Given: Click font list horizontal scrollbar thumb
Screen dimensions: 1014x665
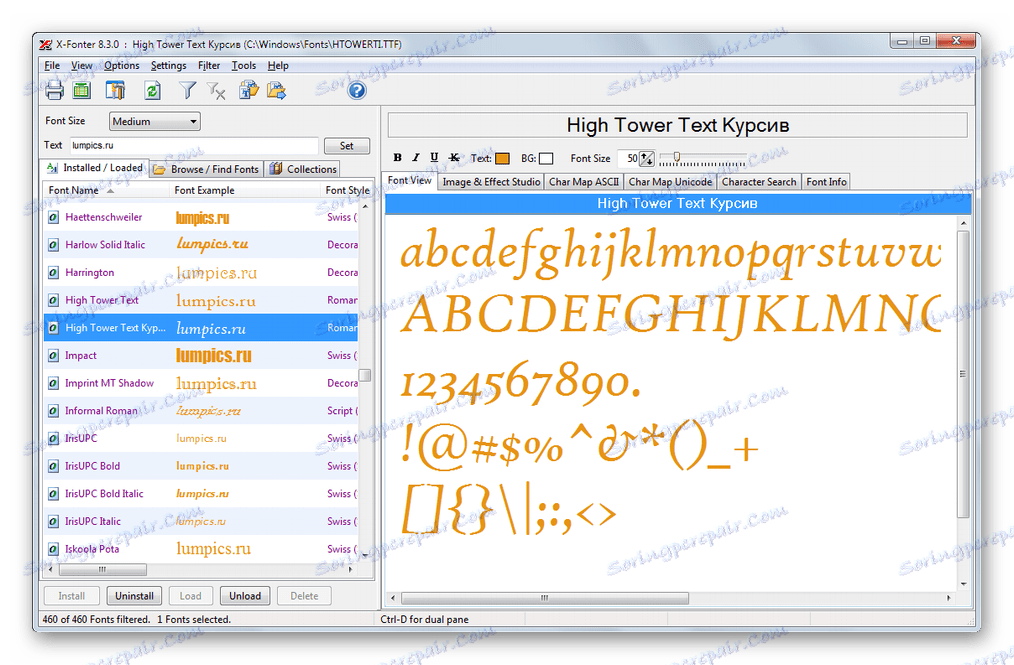Looking at the screenshot, I should tap(103, 570).
